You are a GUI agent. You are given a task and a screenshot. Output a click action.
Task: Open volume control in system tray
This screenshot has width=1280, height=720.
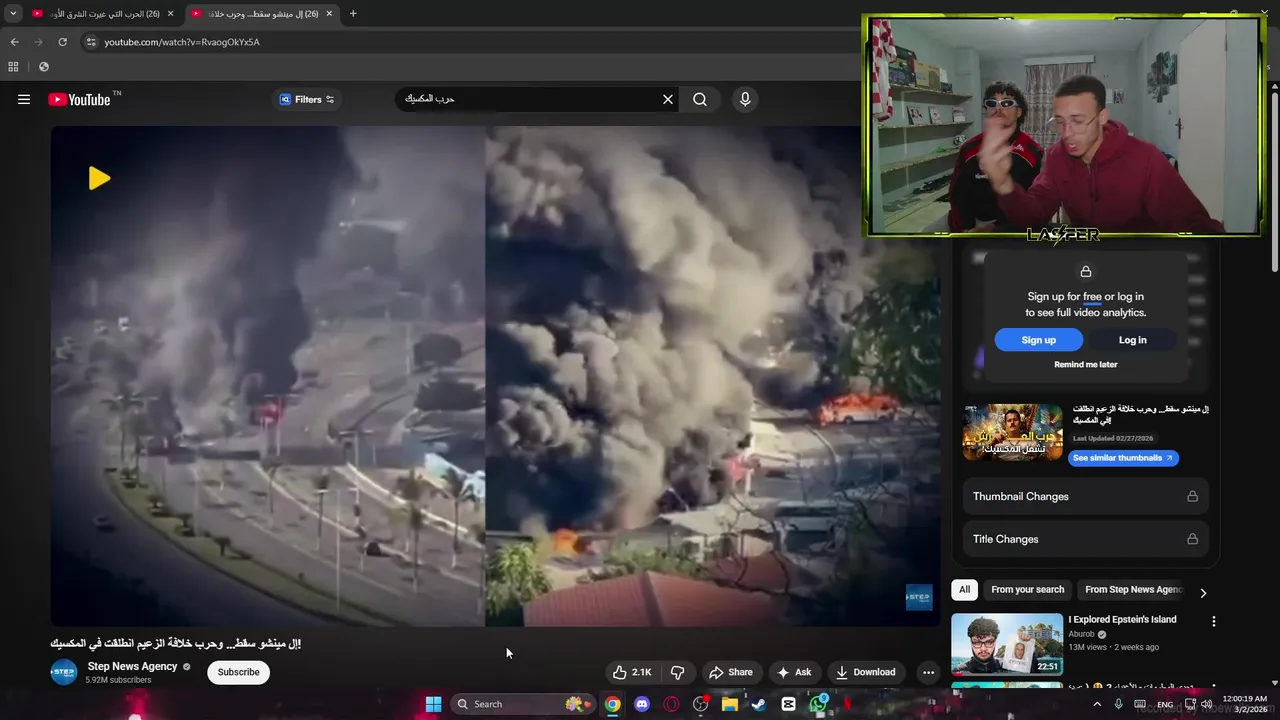click(1206, 704)
